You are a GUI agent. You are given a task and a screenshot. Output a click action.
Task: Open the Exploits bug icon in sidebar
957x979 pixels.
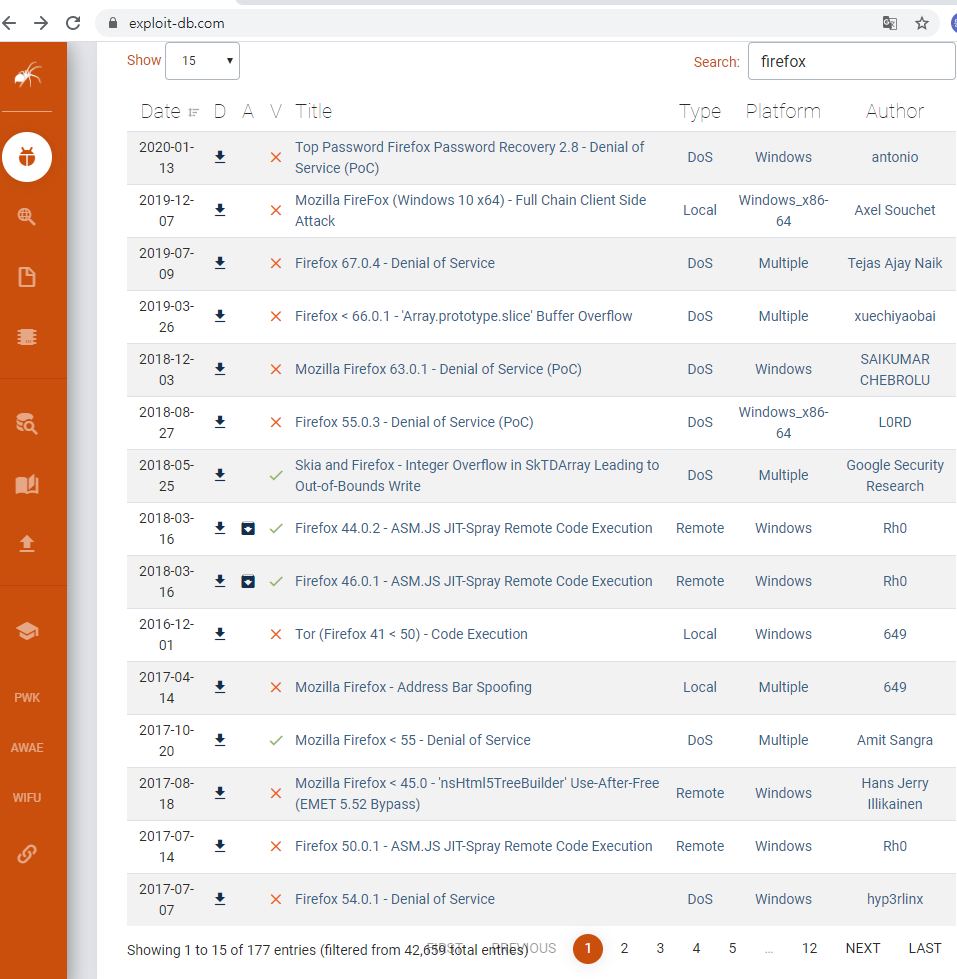click(x=27, y=157)
